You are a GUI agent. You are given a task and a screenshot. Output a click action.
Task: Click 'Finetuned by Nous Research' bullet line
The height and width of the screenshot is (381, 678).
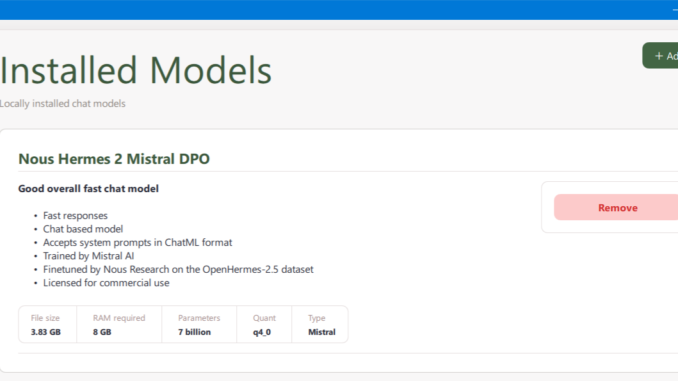[178, 269]
